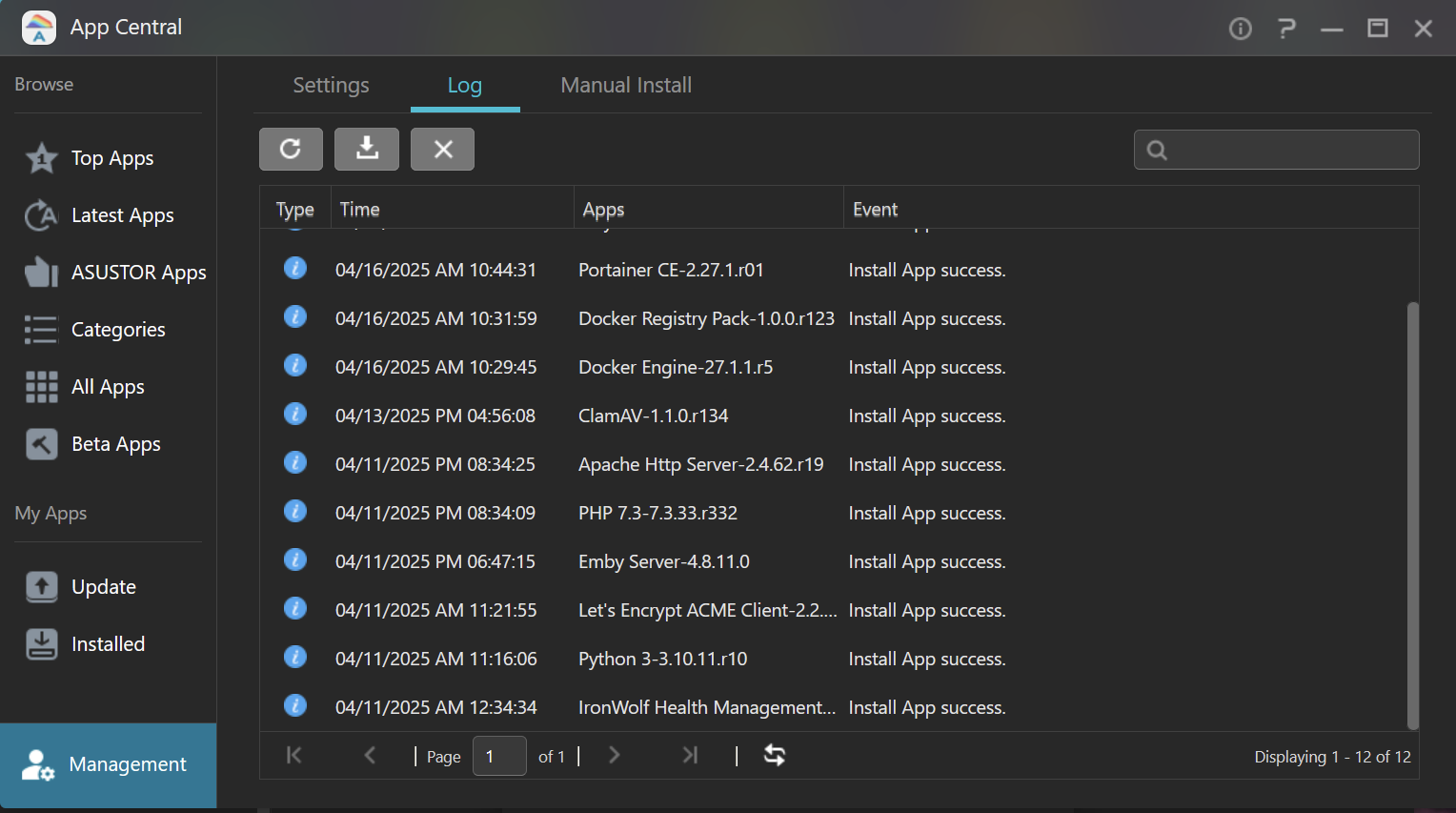Switch to the Settings tab

(x=331, y=86)
